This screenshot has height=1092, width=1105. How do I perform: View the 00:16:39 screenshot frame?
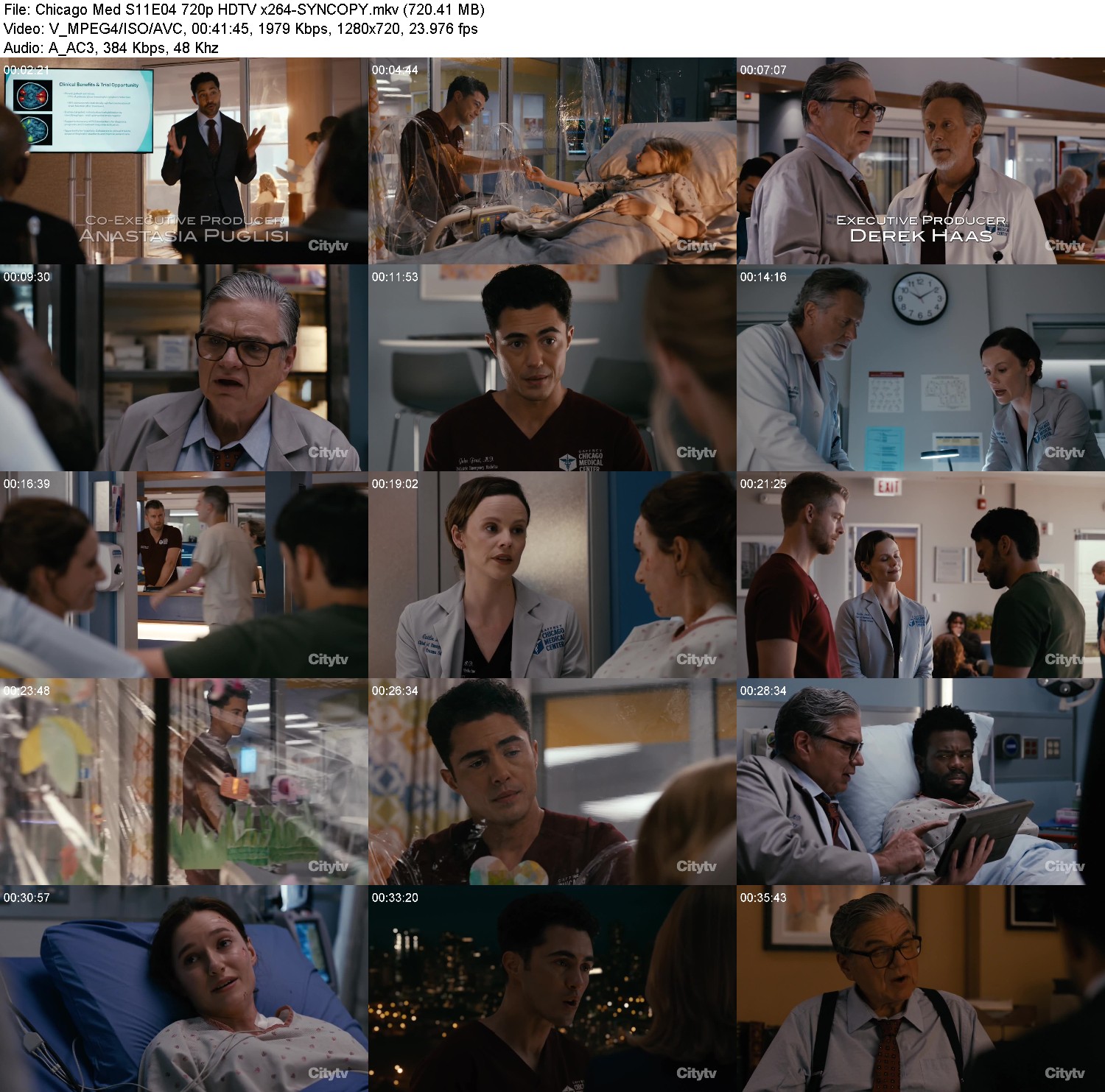click(x=184, y=574)
